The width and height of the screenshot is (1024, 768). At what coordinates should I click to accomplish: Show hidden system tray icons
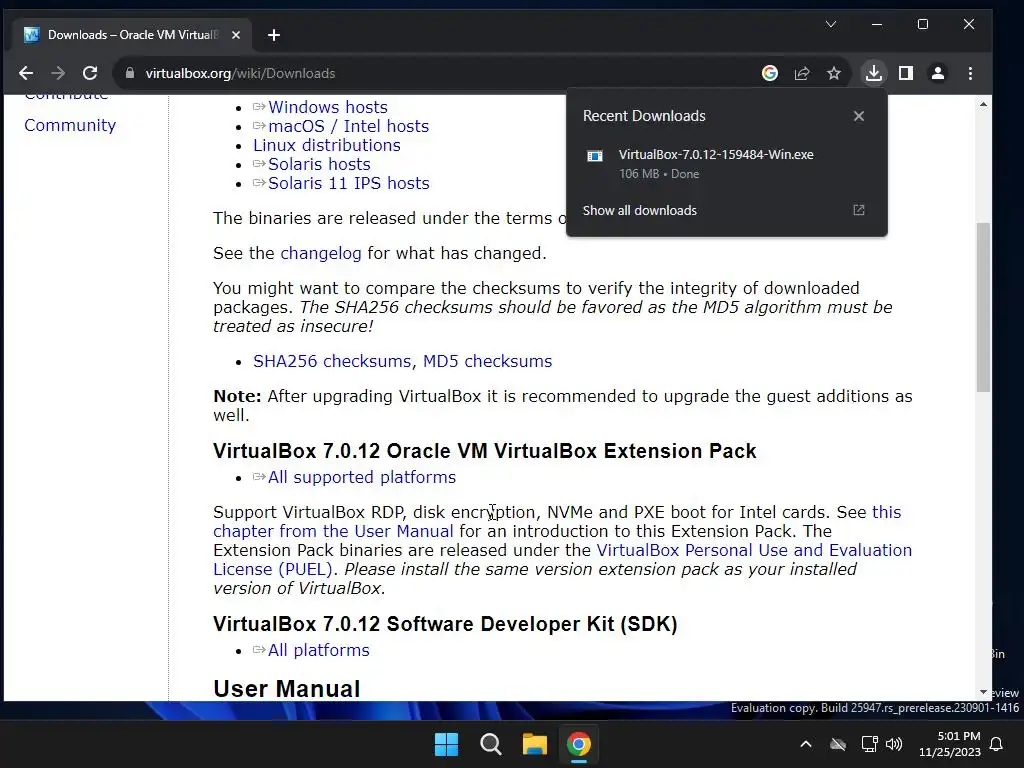click(x=806, y=744)
